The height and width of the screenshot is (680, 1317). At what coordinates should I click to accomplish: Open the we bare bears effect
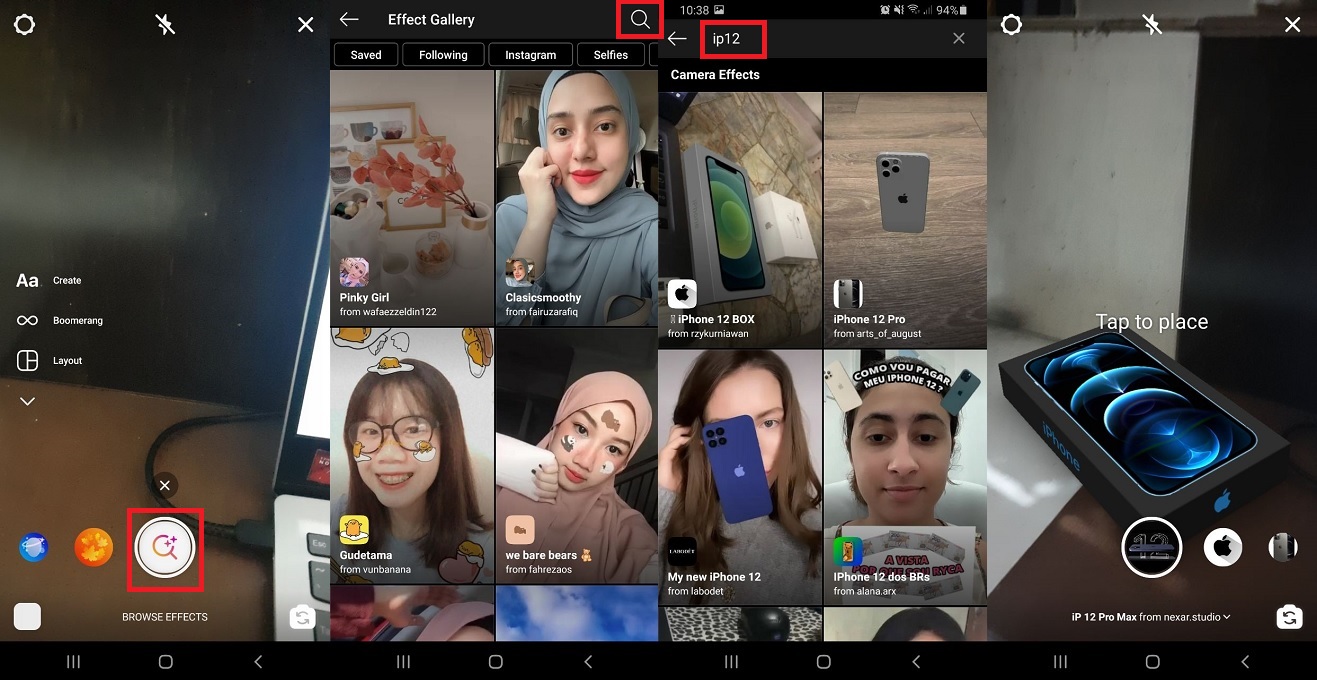pos(577,455)
